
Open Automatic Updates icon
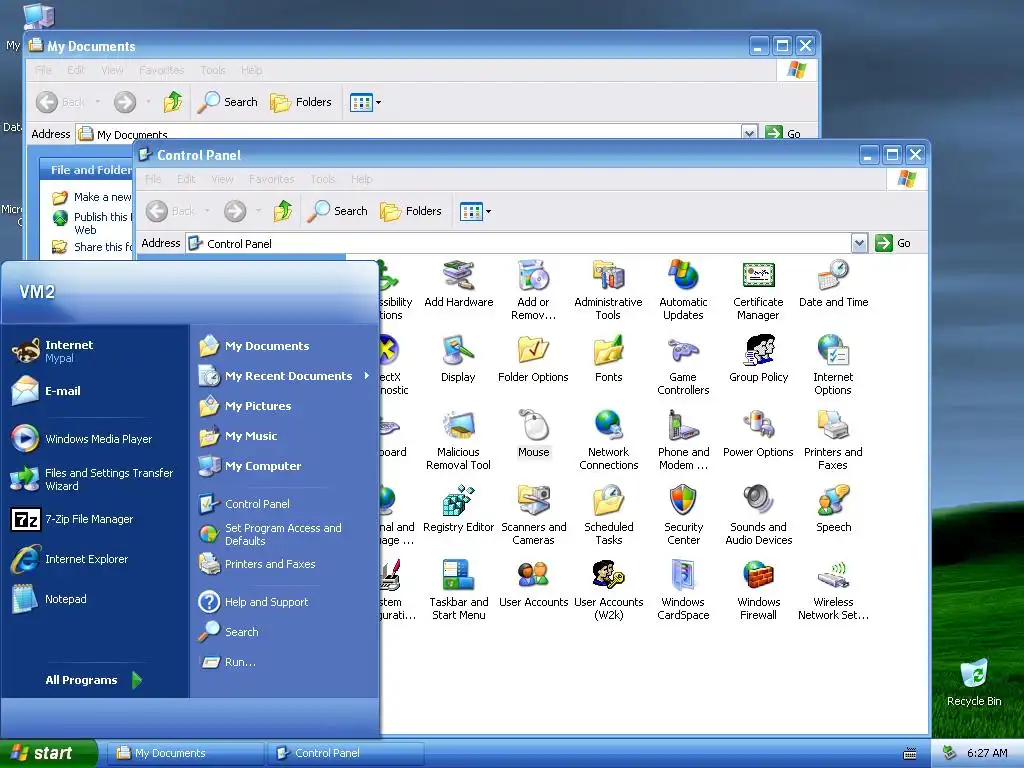pos(683,291)
